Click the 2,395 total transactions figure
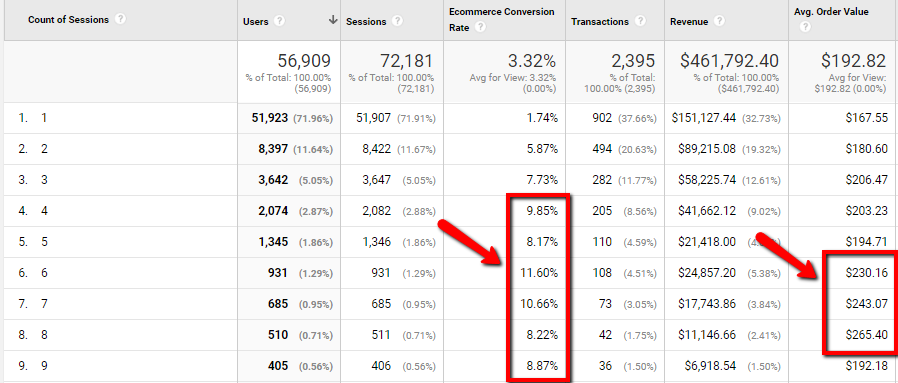Viewport: 898px width, 383px height. [632, 61]
